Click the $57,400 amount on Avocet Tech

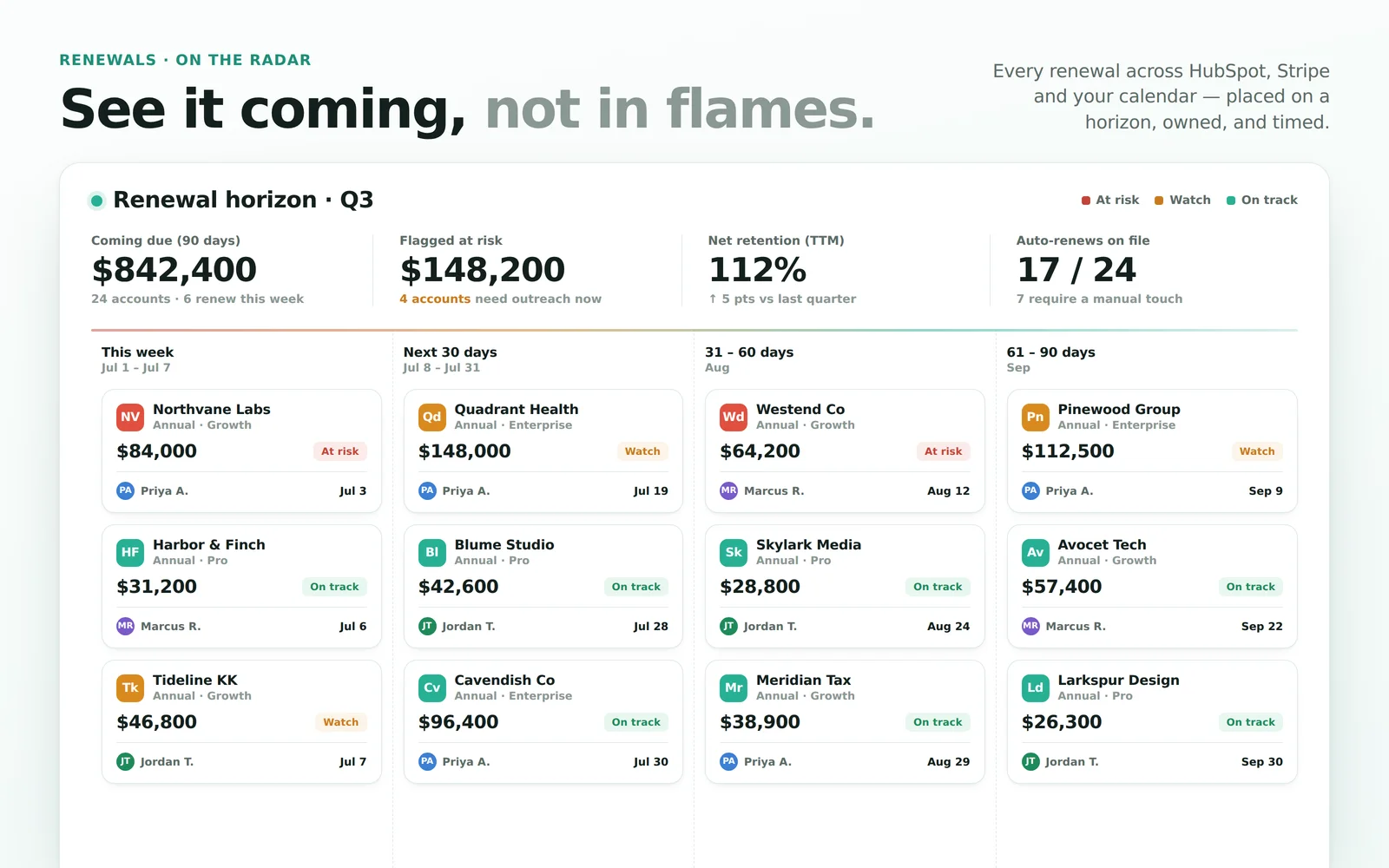(x=1062, y=587)
